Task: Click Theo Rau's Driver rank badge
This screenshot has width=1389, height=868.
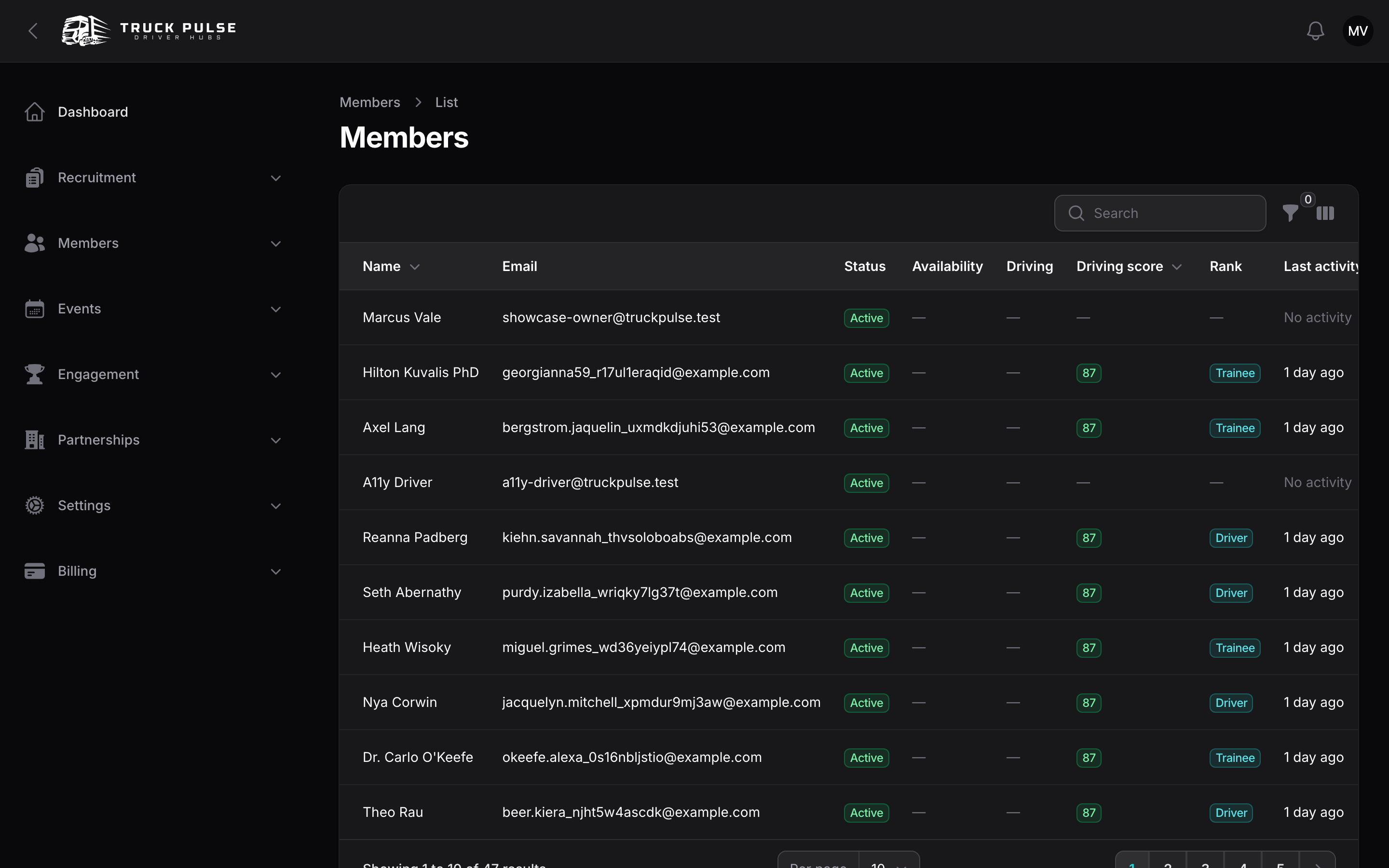Action: click(1231, 813)
